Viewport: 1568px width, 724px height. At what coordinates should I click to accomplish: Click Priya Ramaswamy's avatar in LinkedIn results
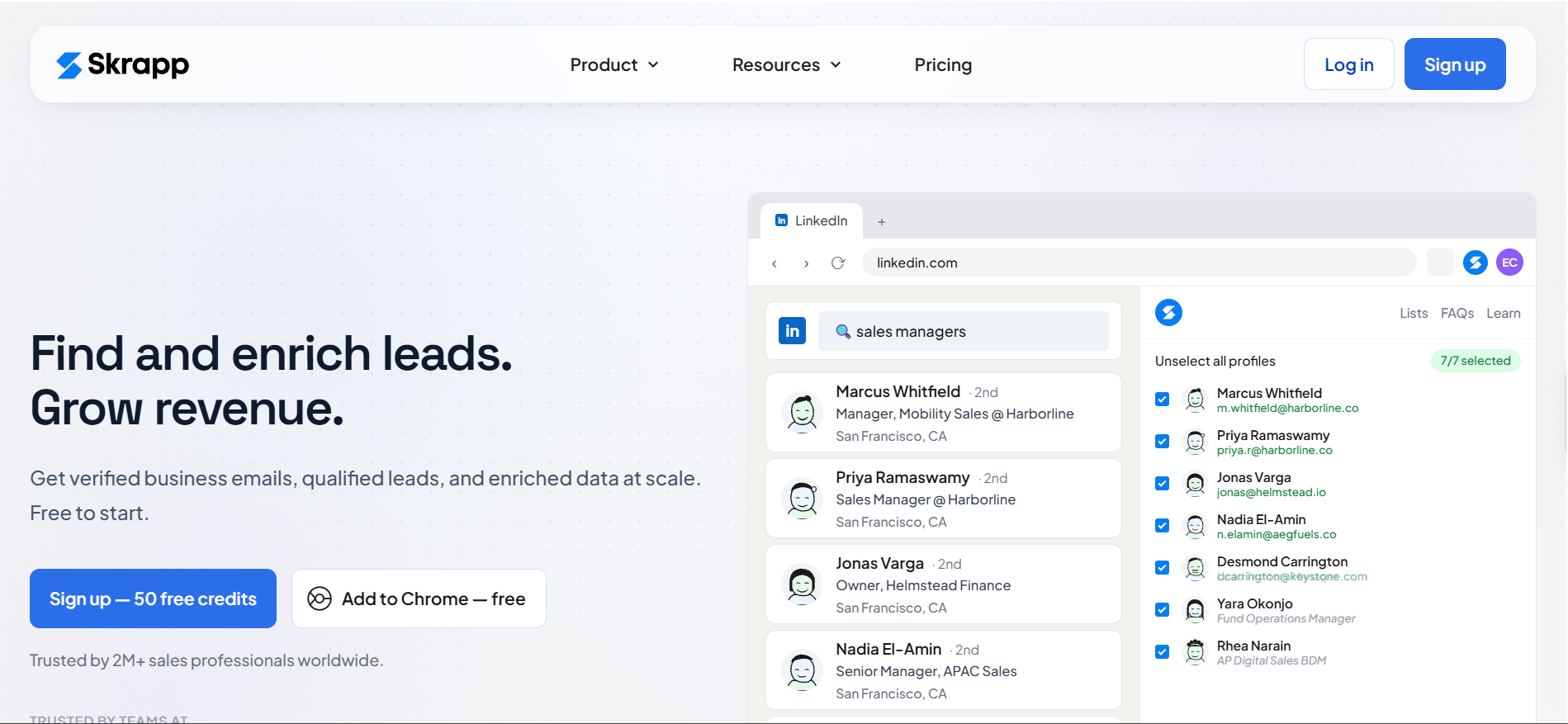802,499
